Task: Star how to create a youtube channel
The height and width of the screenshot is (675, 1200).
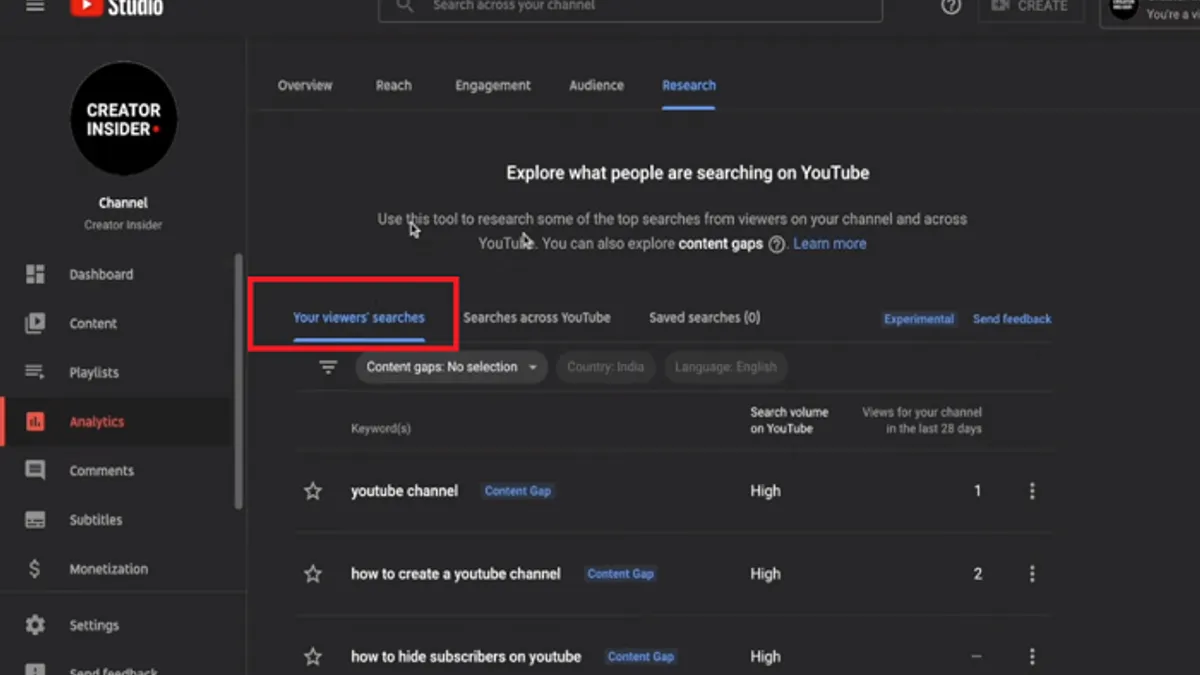Action: pyautogui.click(x=313, y=574)
